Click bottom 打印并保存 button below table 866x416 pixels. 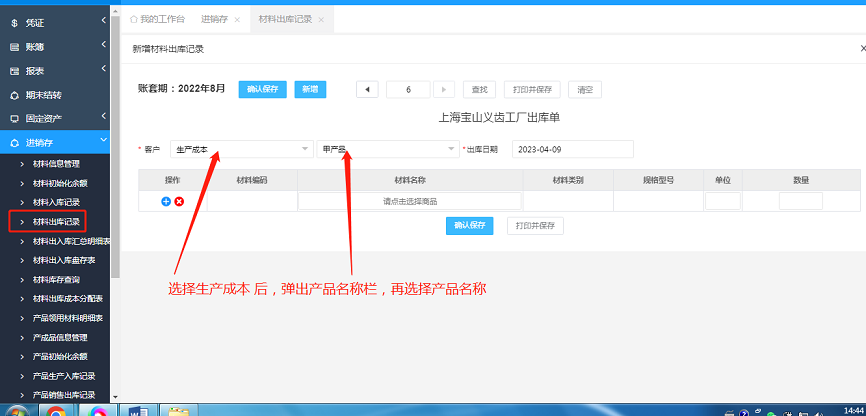tap(535, 225)
